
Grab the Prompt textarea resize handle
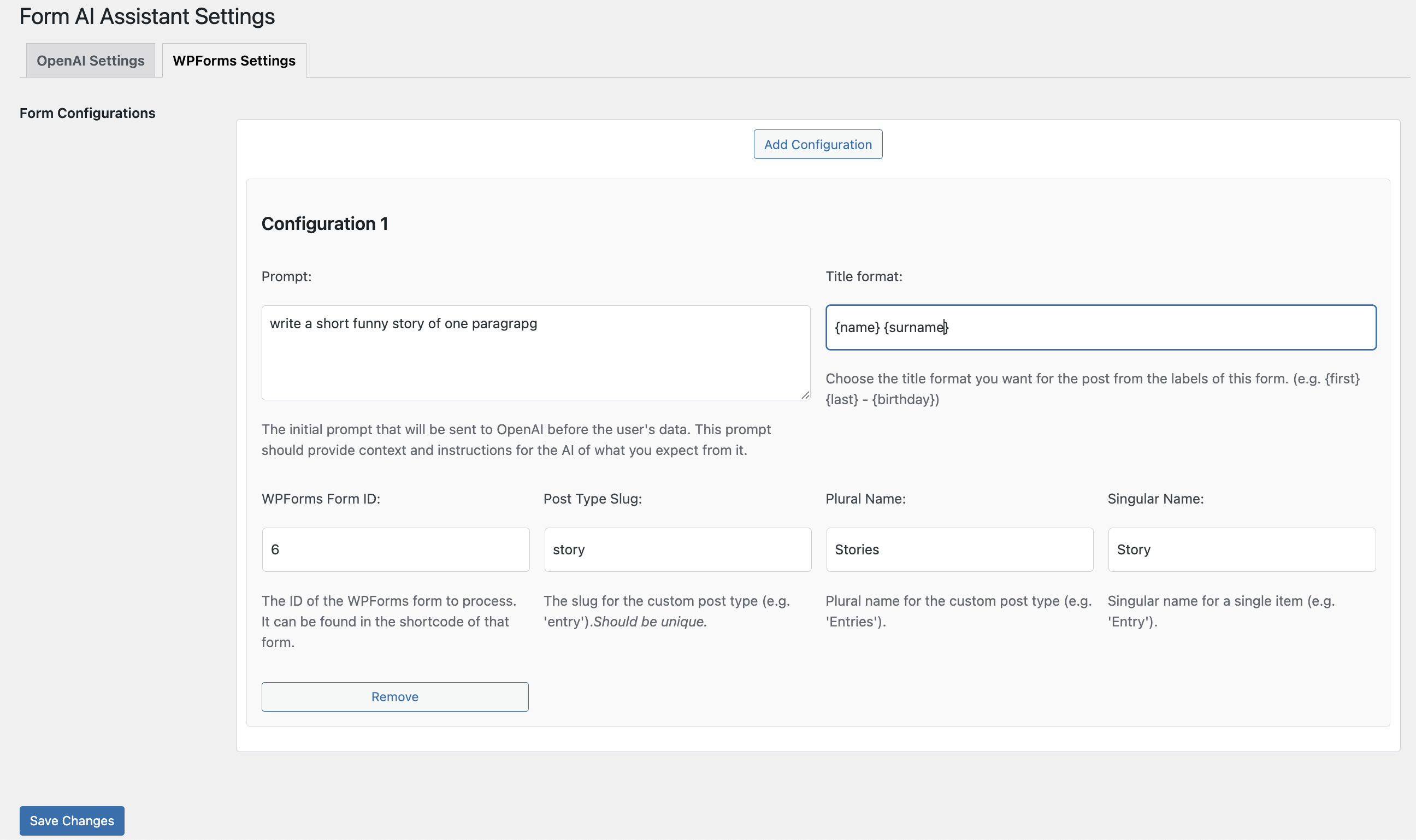tap(805, 395)
